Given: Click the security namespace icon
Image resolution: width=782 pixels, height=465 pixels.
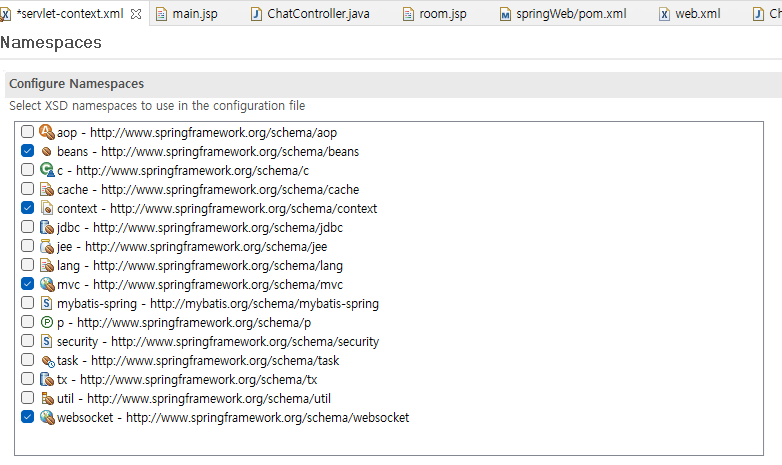Looking at the screenshot, I should (x=46, y=341).
